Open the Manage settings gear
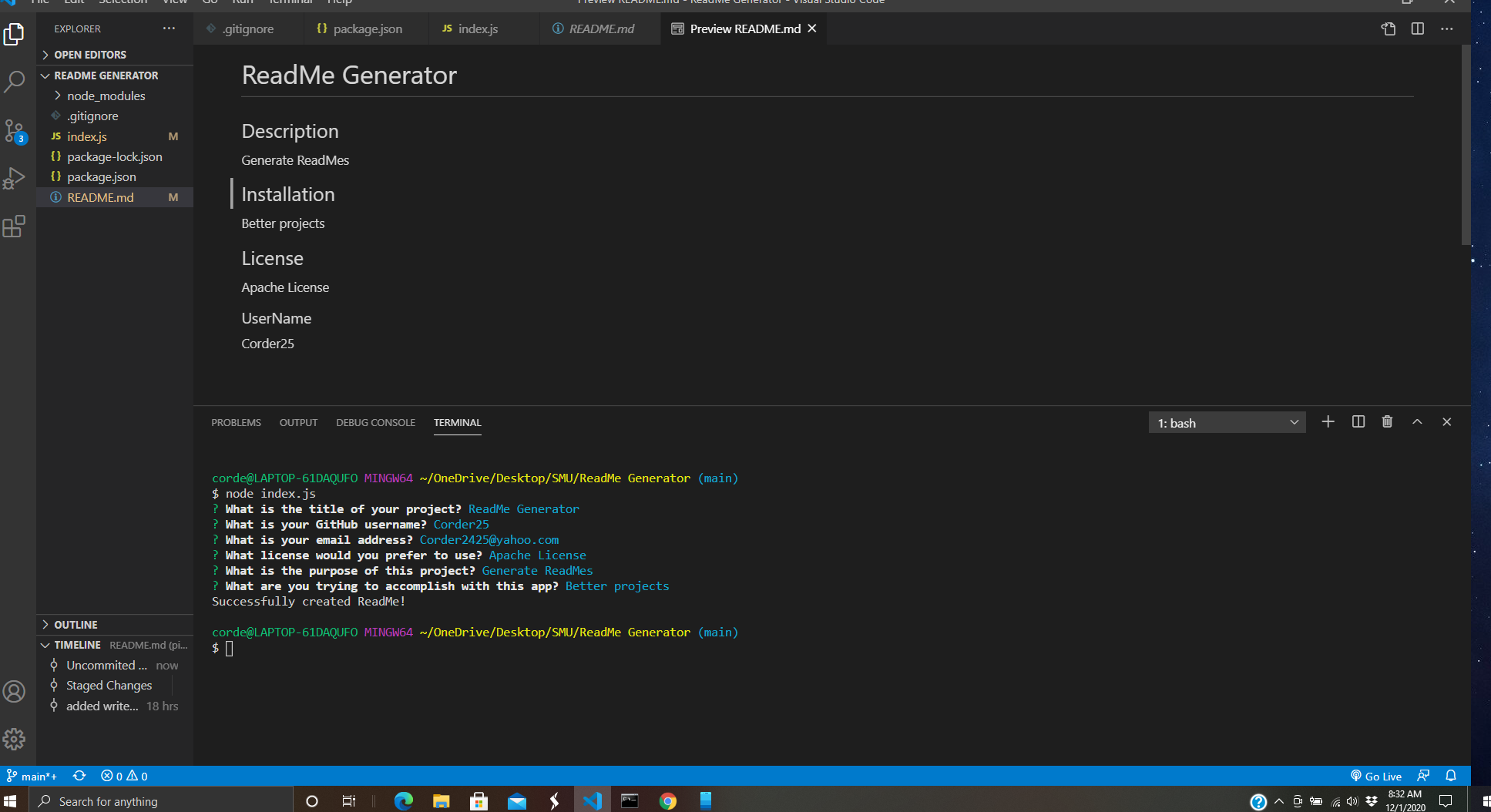 click(15, 739)
